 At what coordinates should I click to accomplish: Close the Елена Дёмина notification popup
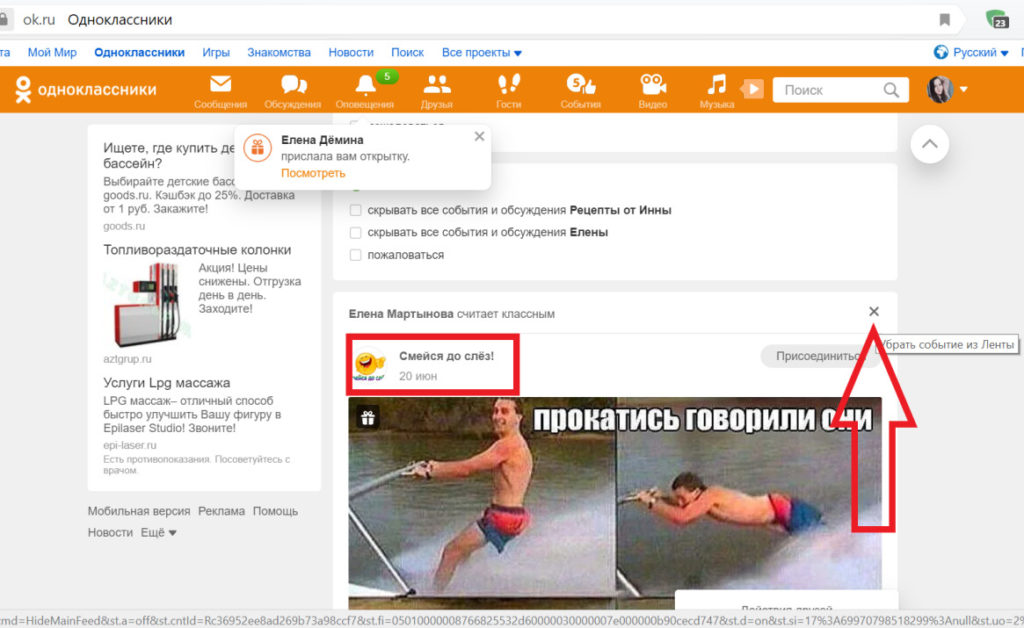pyautogui.click(x=479, y=136)
